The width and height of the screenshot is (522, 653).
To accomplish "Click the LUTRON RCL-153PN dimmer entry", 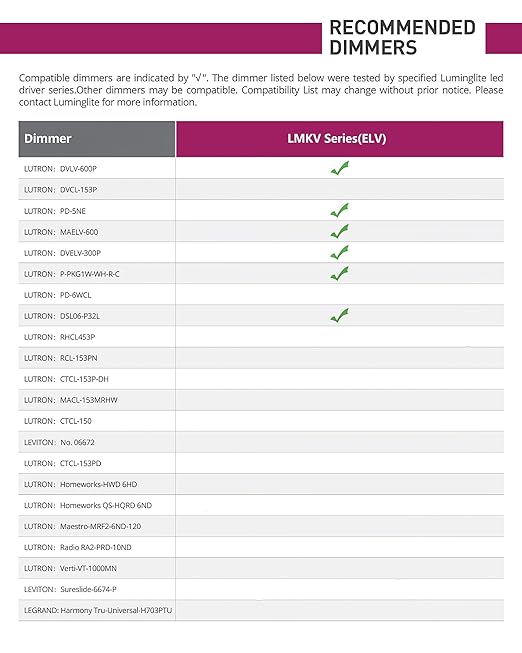I will pos(61,358).
